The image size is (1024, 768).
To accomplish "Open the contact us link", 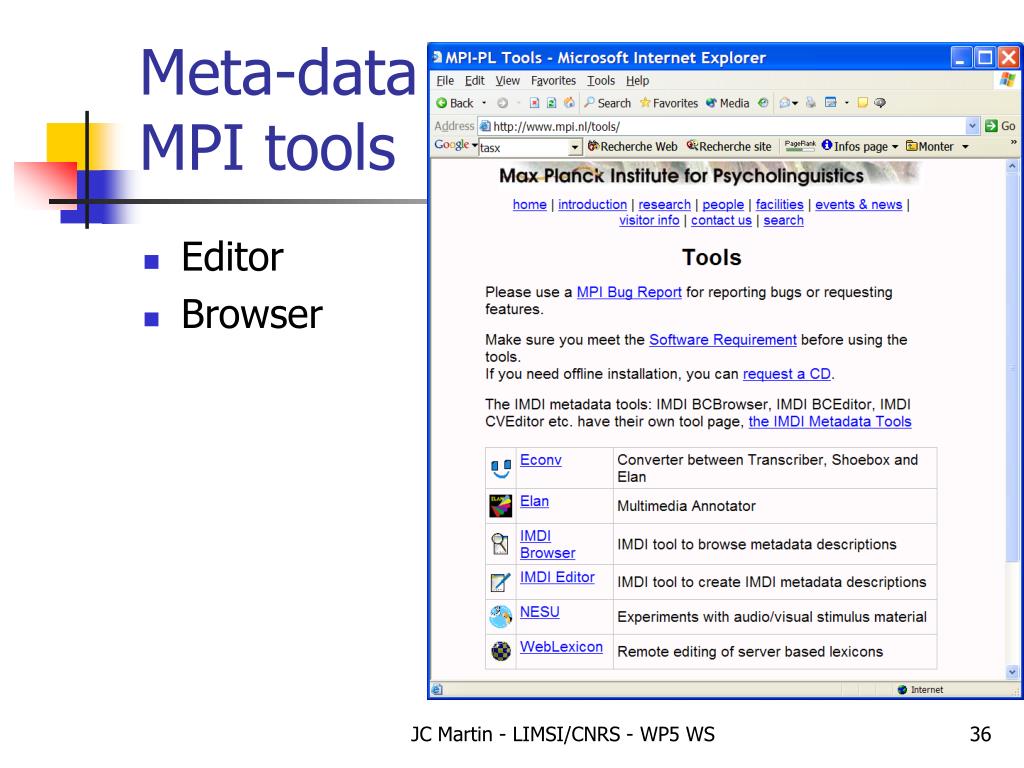I will 721,220.
